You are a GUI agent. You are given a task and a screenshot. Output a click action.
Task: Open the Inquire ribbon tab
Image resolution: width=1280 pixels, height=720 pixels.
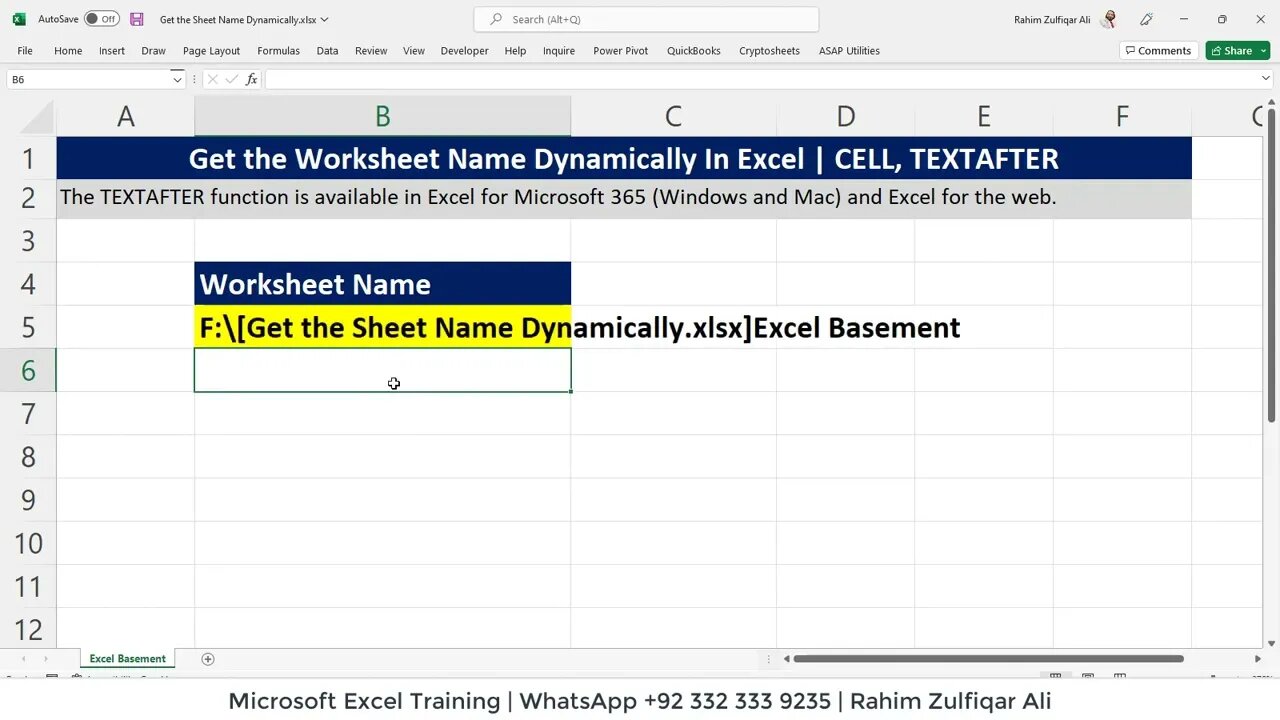pyautogui.click(x=559, y=51)
